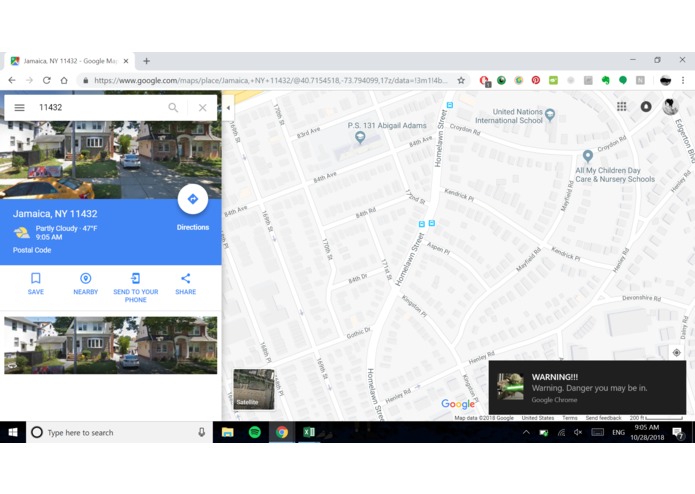Select the Jamaica, NY 11432 Google Maps tab
695x494 pixels.
click(x=70, y=61)
